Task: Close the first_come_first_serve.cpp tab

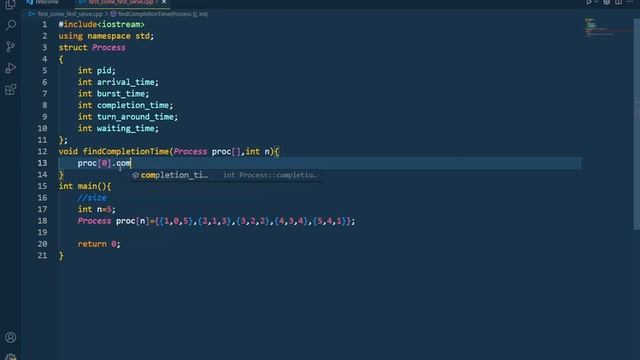Action: pyautogui.click(x=164, y=2)
